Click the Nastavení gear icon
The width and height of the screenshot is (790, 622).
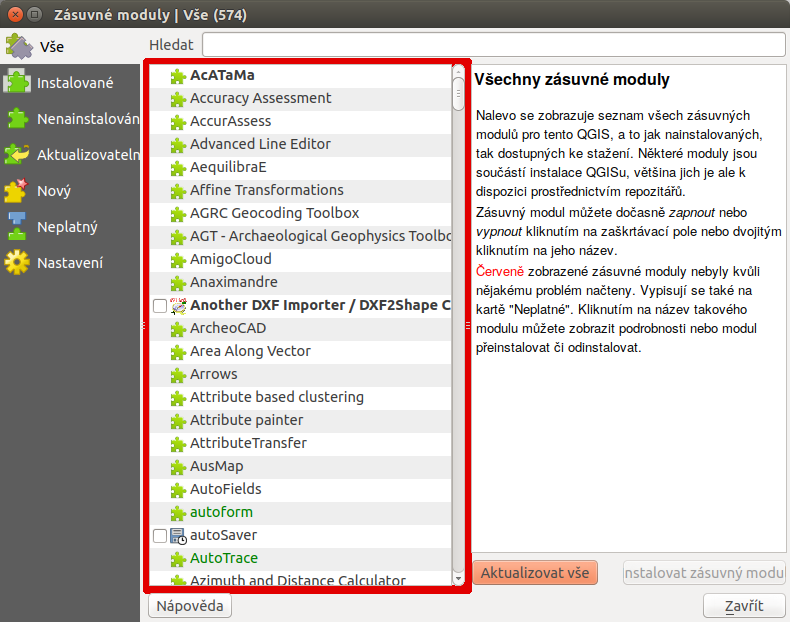18,262
